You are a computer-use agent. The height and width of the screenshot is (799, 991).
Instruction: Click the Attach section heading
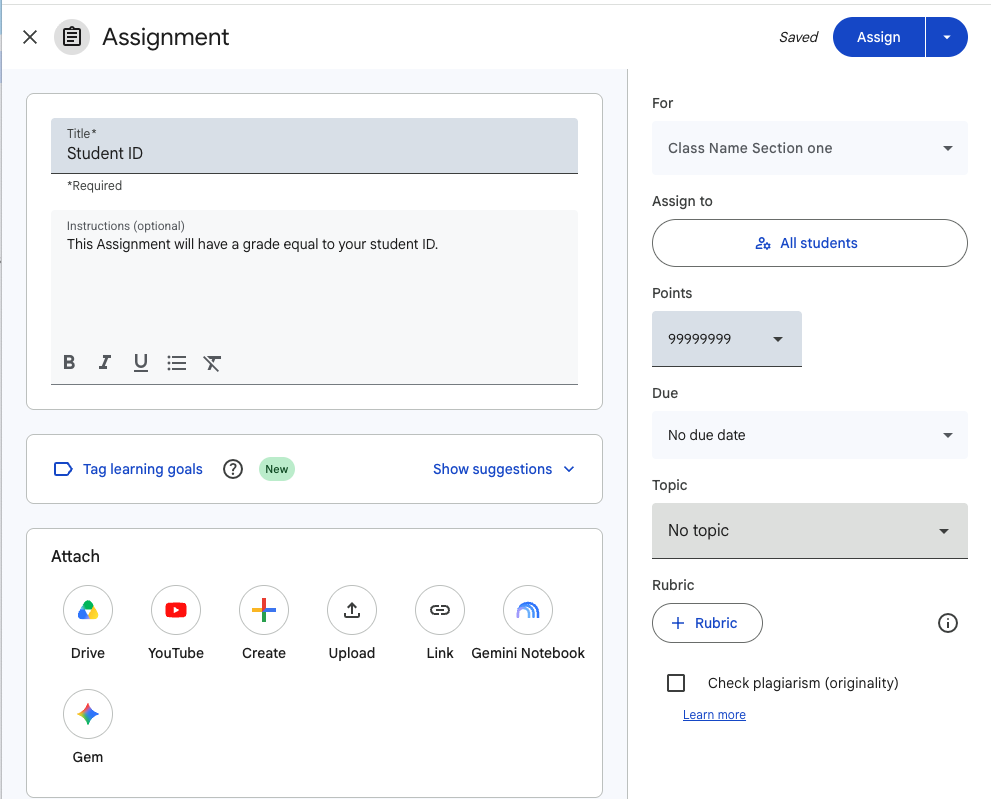coord(75,556)
